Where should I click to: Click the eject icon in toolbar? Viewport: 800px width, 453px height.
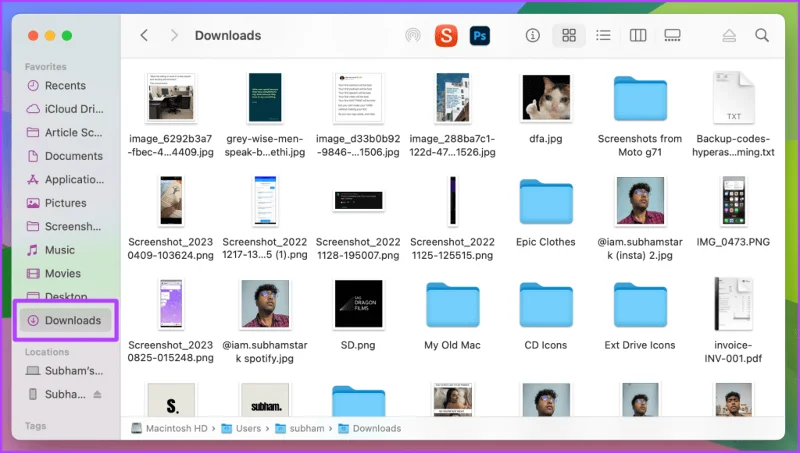click(729, 35)
